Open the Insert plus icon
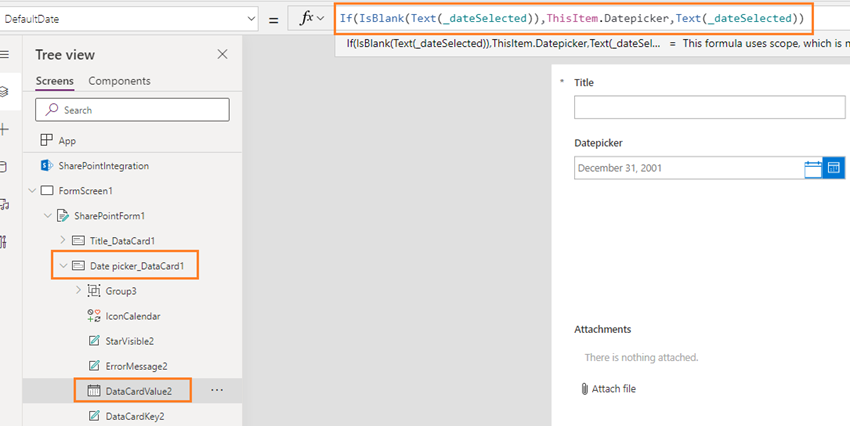The image size is (850, 426). [x=4, y=129]
